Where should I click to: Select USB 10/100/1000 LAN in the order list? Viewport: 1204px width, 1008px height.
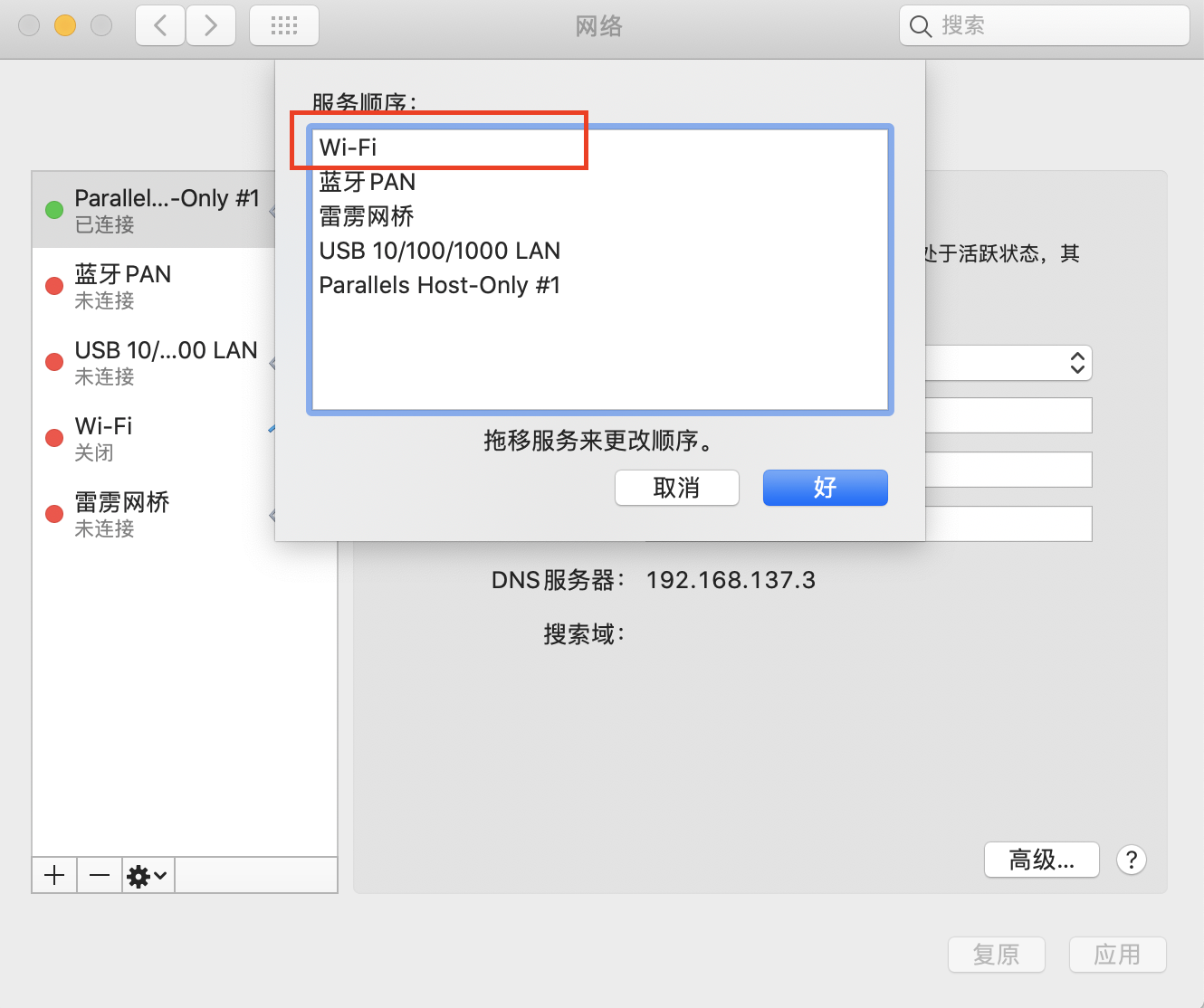coord(600,251)
